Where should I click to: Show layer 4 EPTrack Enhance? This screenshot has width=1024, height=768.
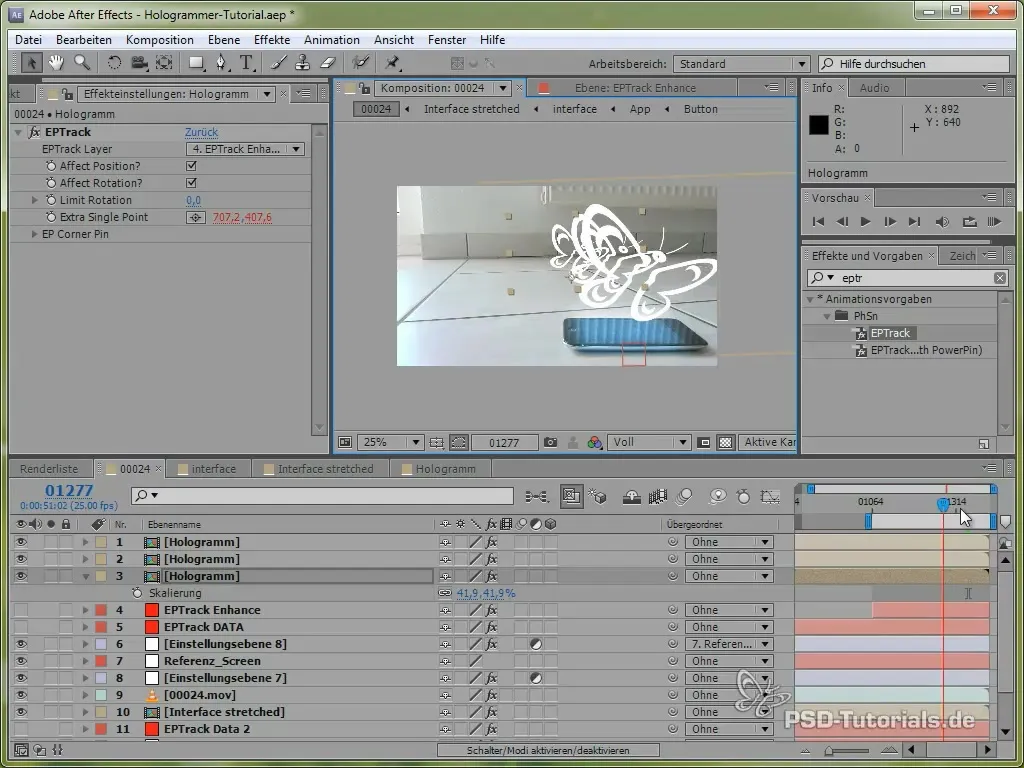21,610
